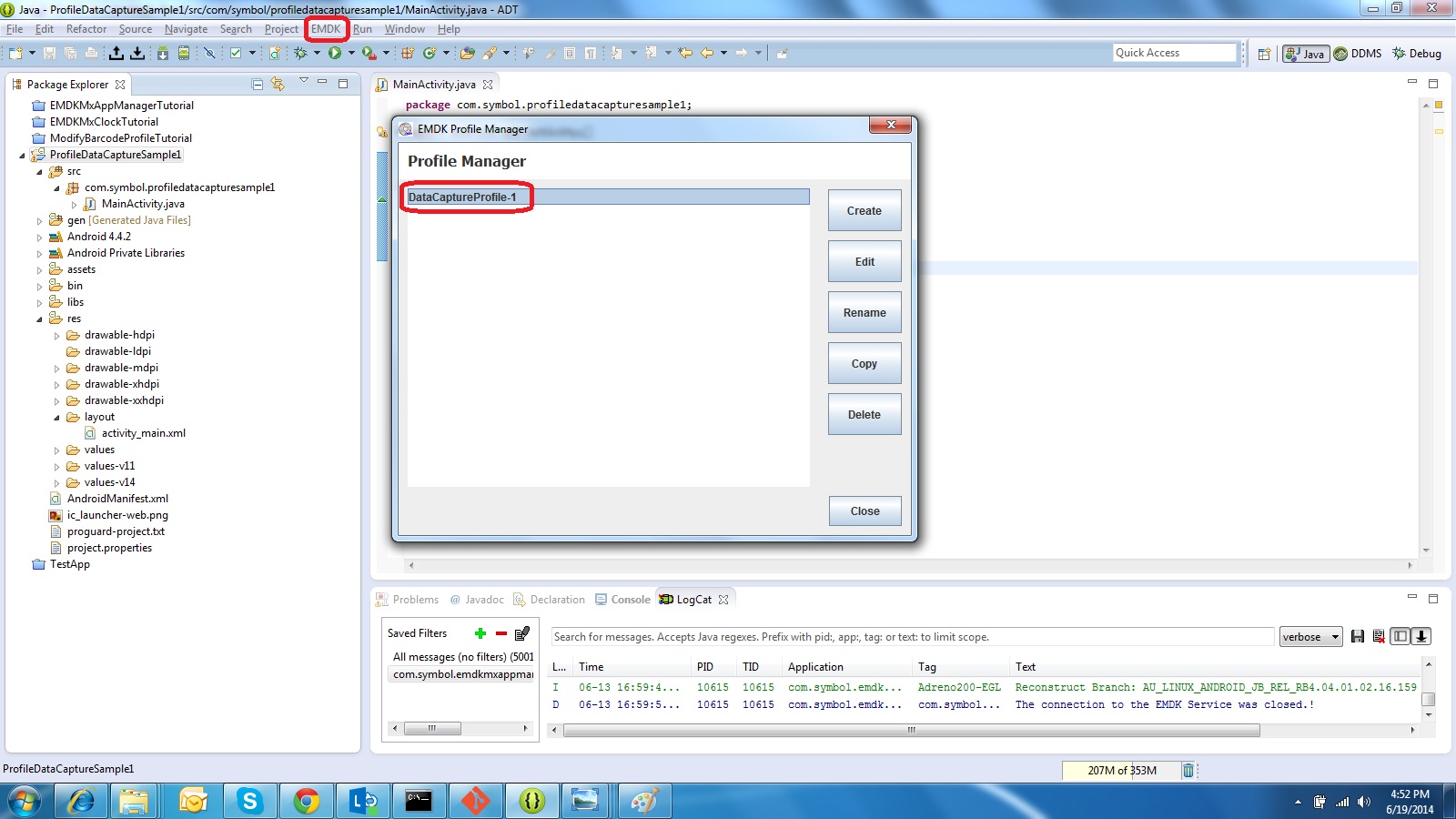Expand the Android 4.4.2 library node
The height and width of the screenshot is (819, 1456).
click(39, 238)
